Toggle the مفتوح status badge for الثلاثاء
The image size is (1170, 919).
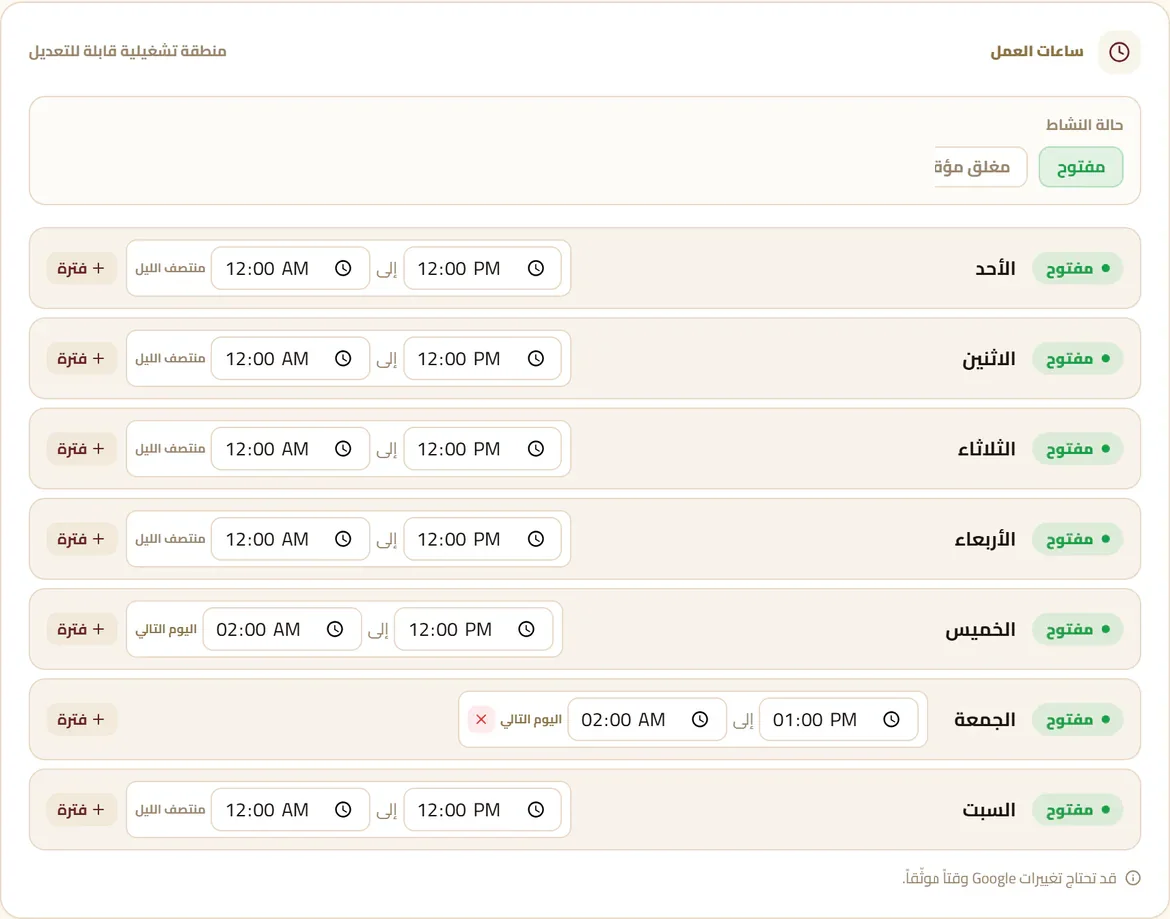coord(1077,449)
